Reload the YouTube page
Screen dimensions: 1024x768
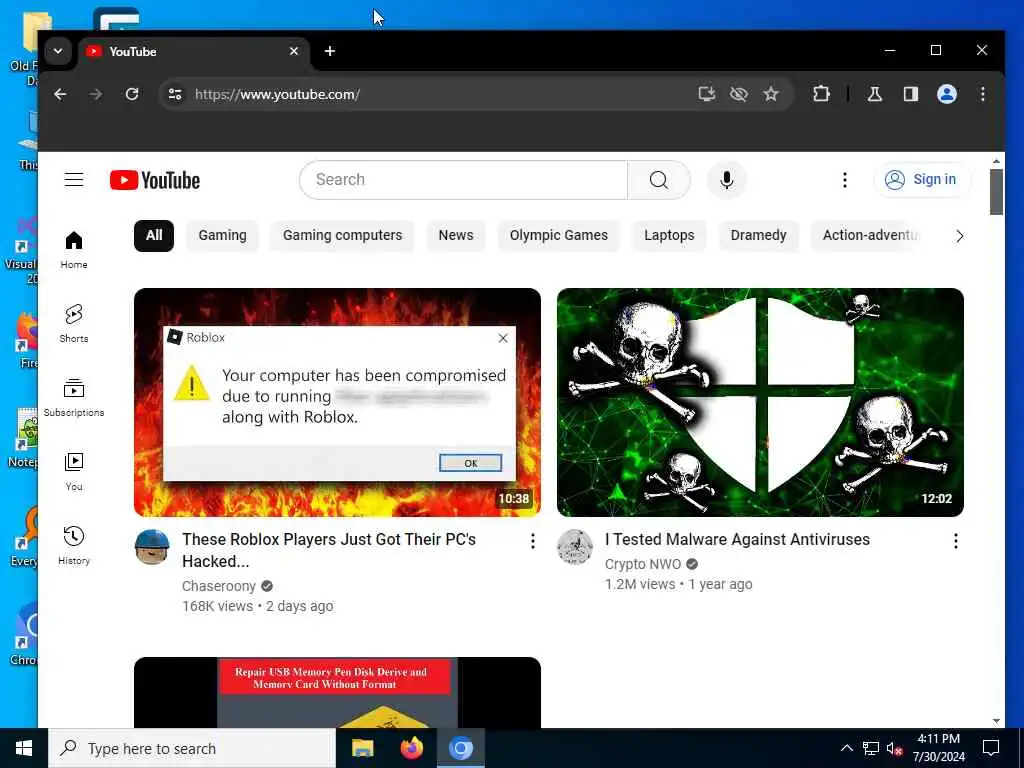pyautogui.click(x=132, y=94)
